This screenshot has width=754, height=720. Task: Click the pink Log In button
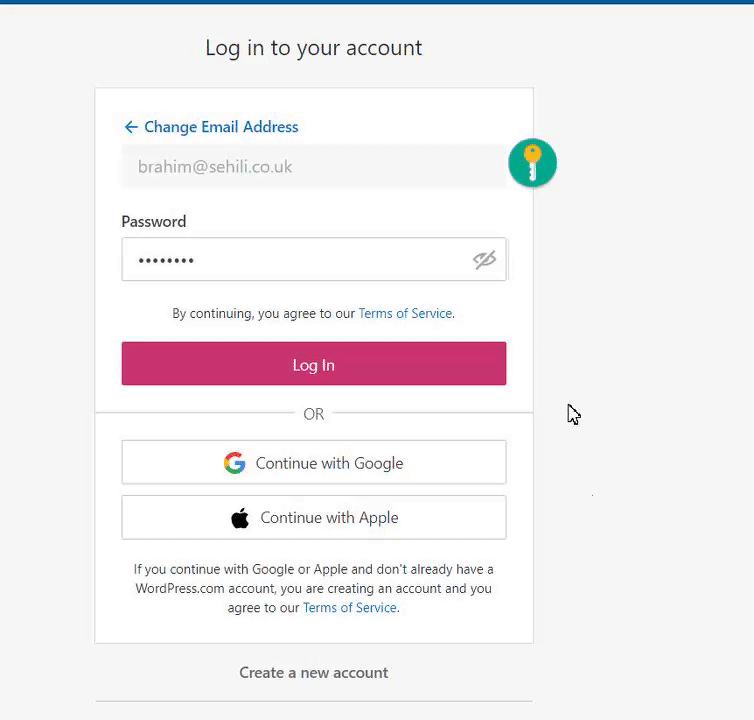click(x=314, y=364)
